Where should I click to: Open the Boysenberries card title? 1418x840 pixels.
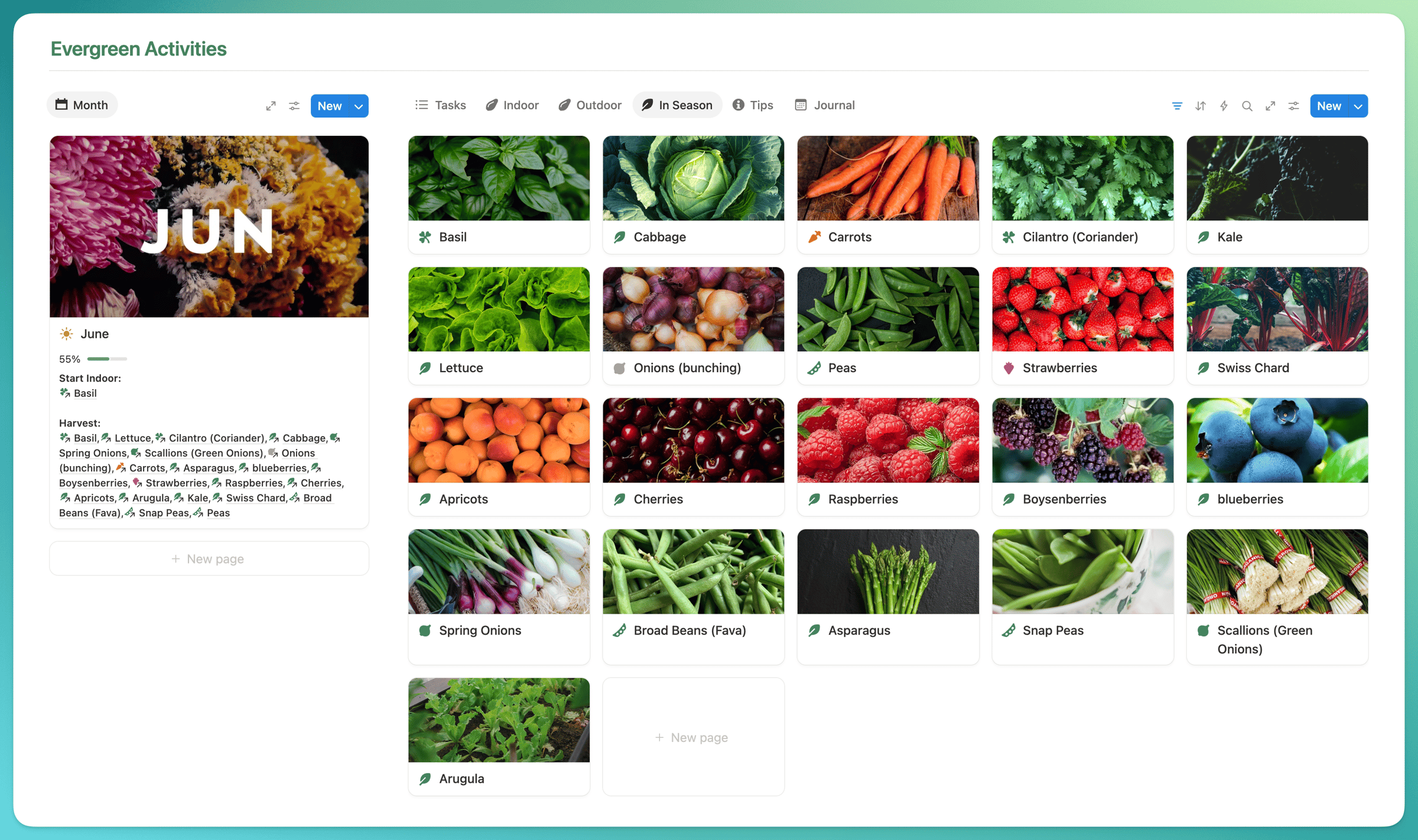(1064, 499)
